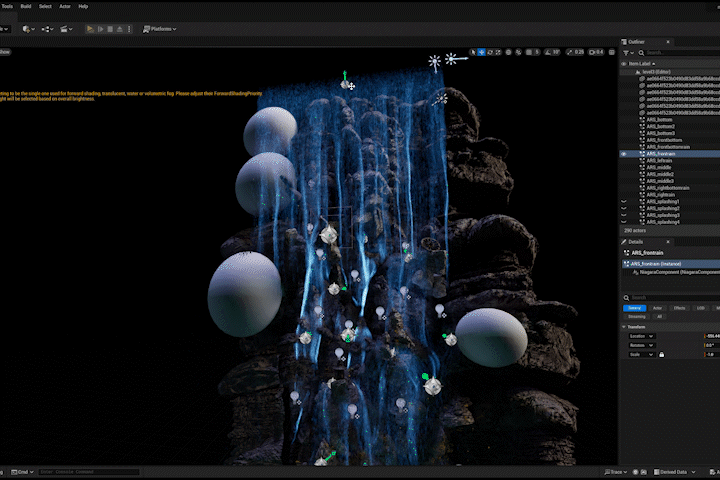Open the Location type dropdown

click(x=641, y=337)
